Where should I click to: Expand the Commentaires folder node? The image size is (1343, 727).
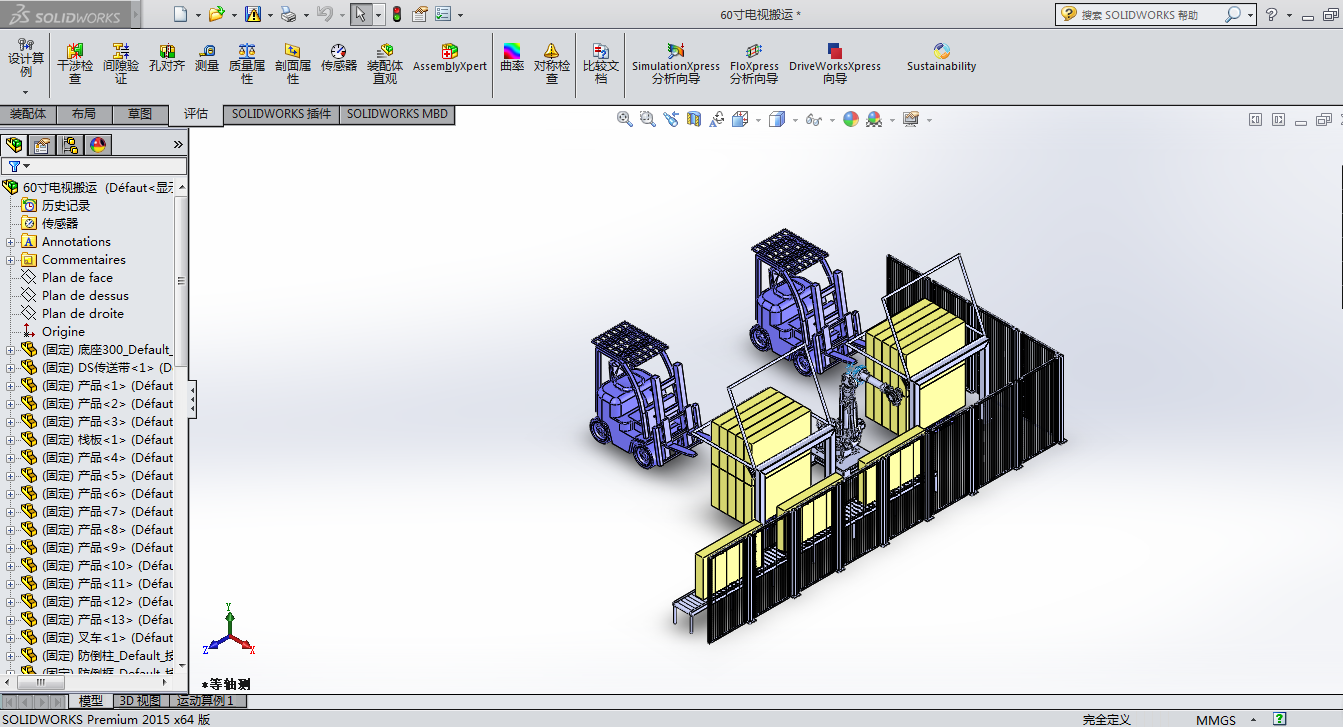point(11,260)
